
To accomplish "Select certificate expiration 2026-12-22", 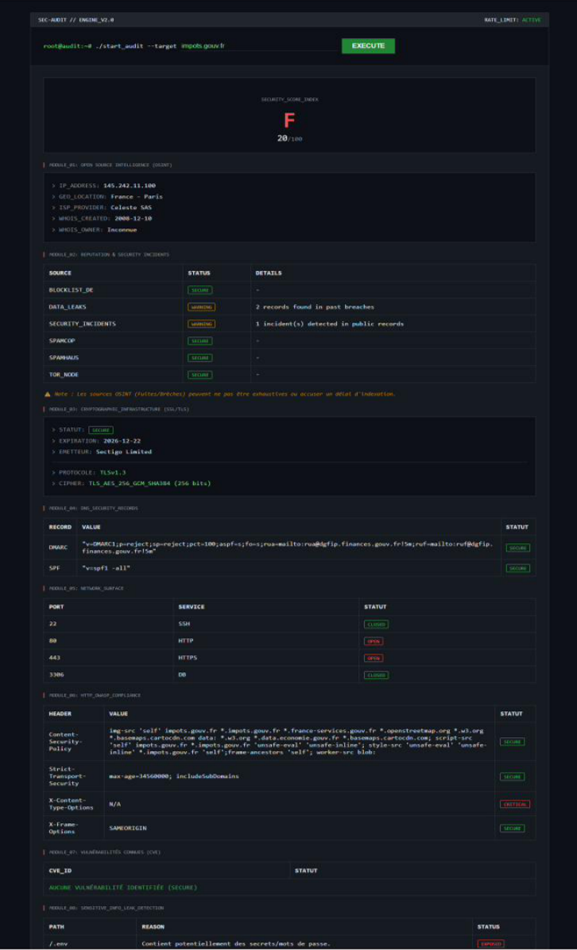I will [122, 441].
